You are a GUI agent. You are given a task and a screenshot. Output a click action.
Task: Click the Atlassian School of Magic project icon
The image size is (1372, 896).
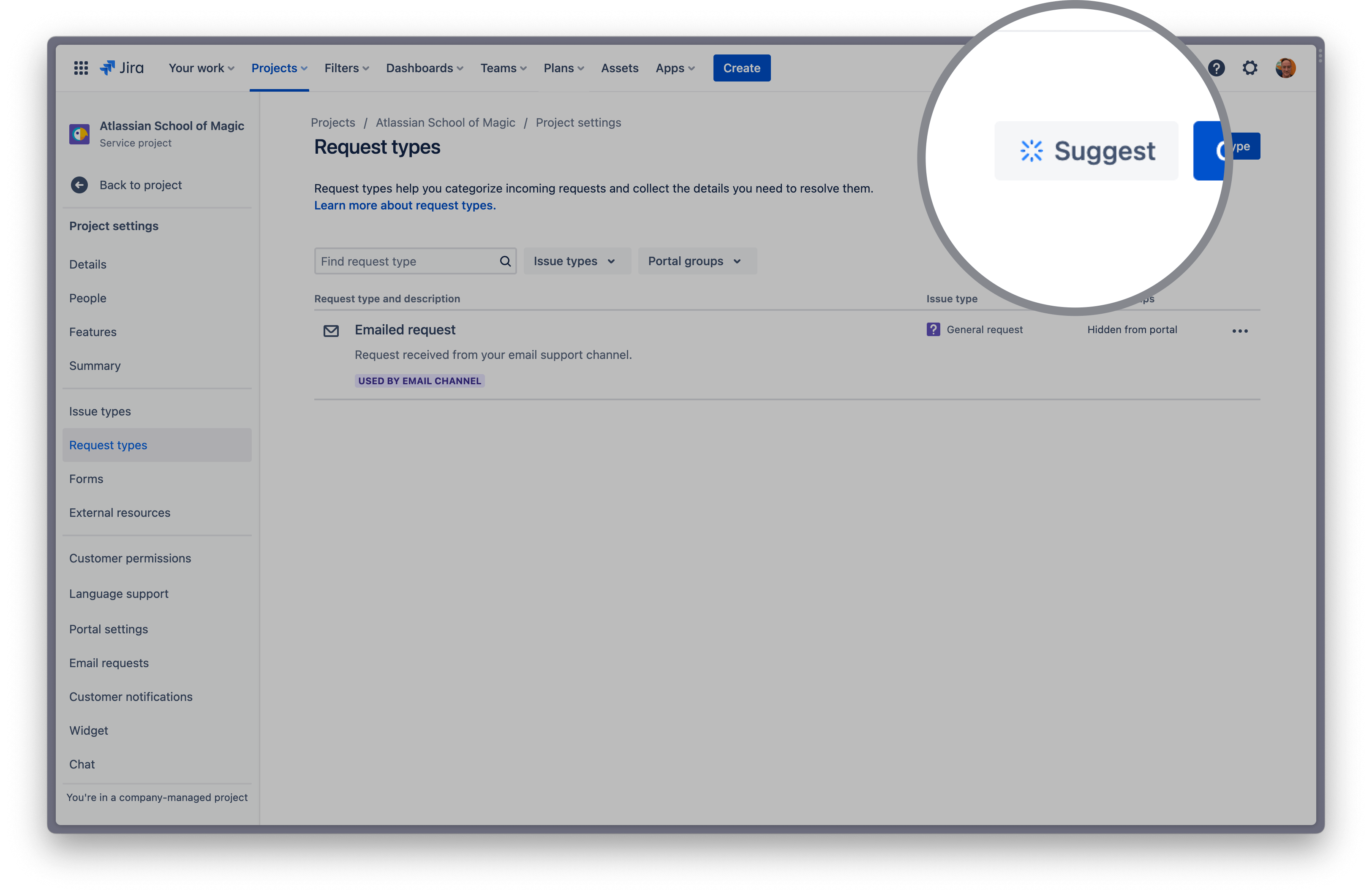pyautogui.click(x=80, y=133)
